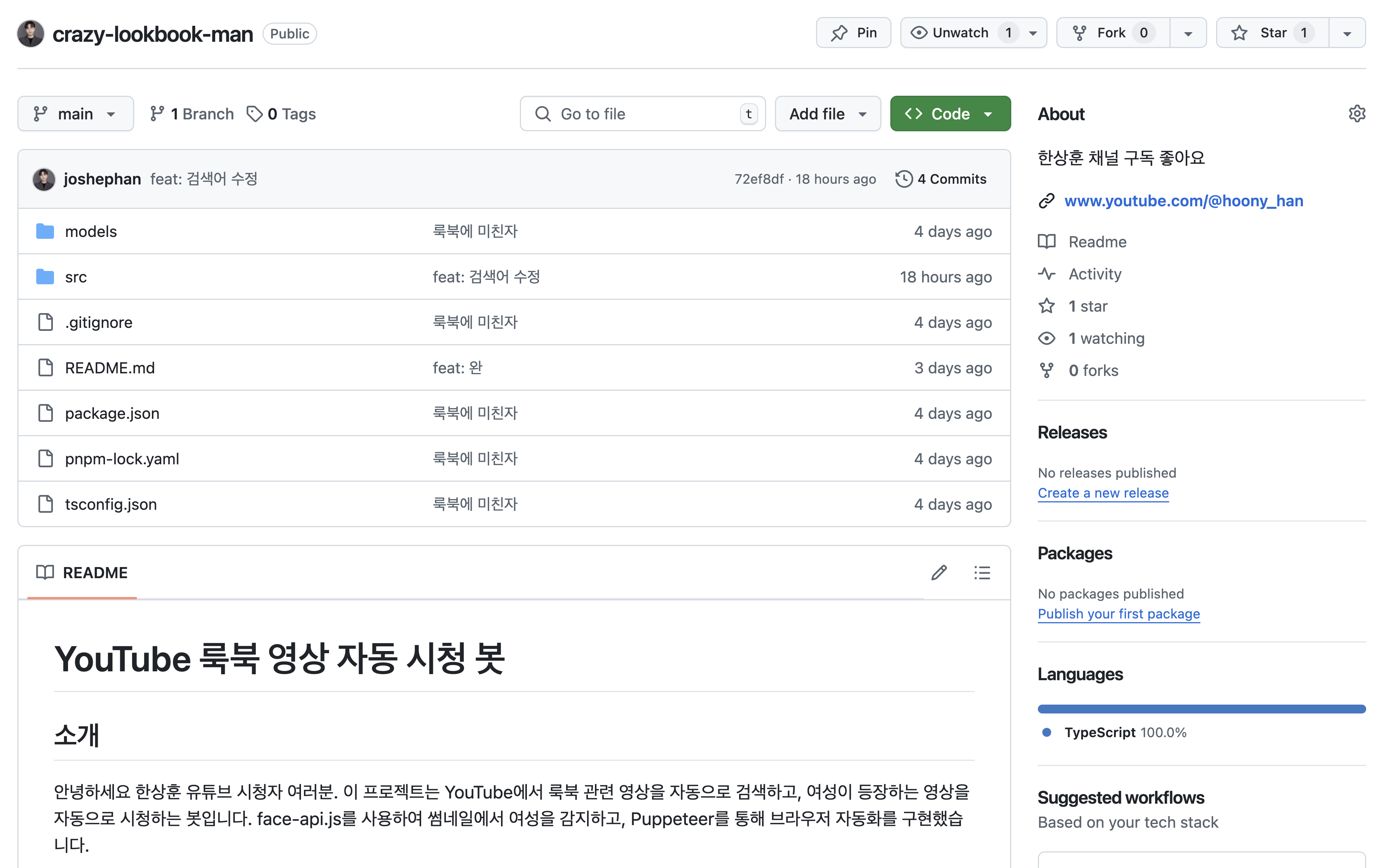The image size is (1388, 868).
Task: Open the Add file dropdown
Action: click(827, 113)
